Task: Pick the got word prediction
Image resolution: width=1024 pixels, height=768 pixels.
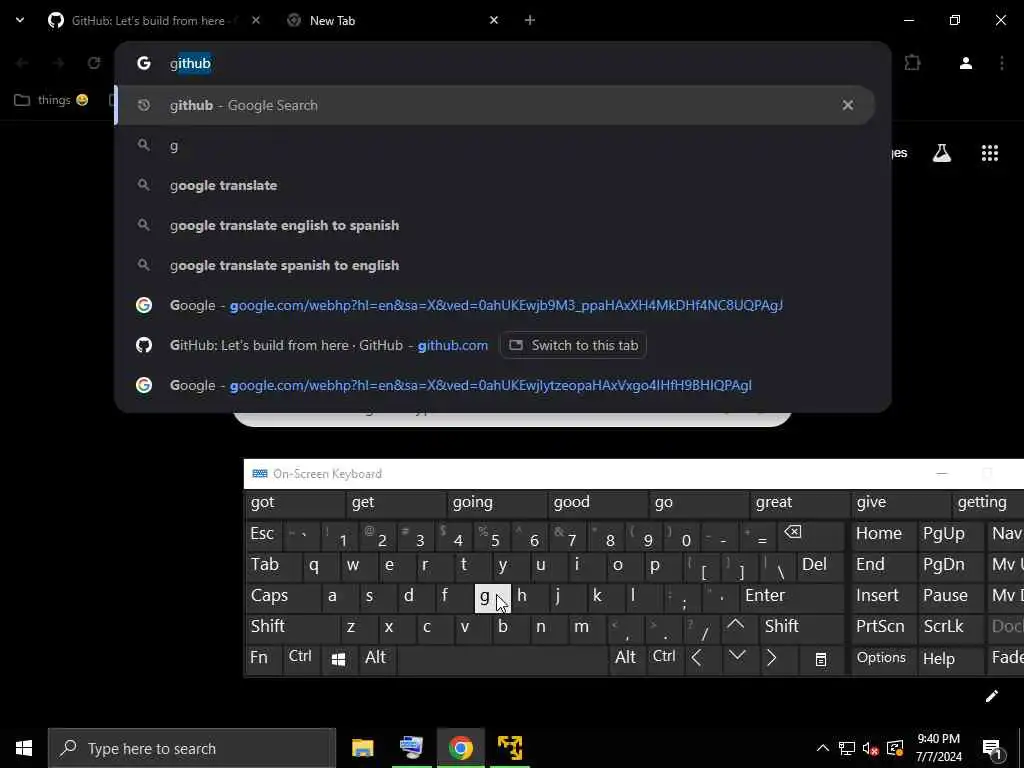Action: pyautogui.click(x=295, y=503)
